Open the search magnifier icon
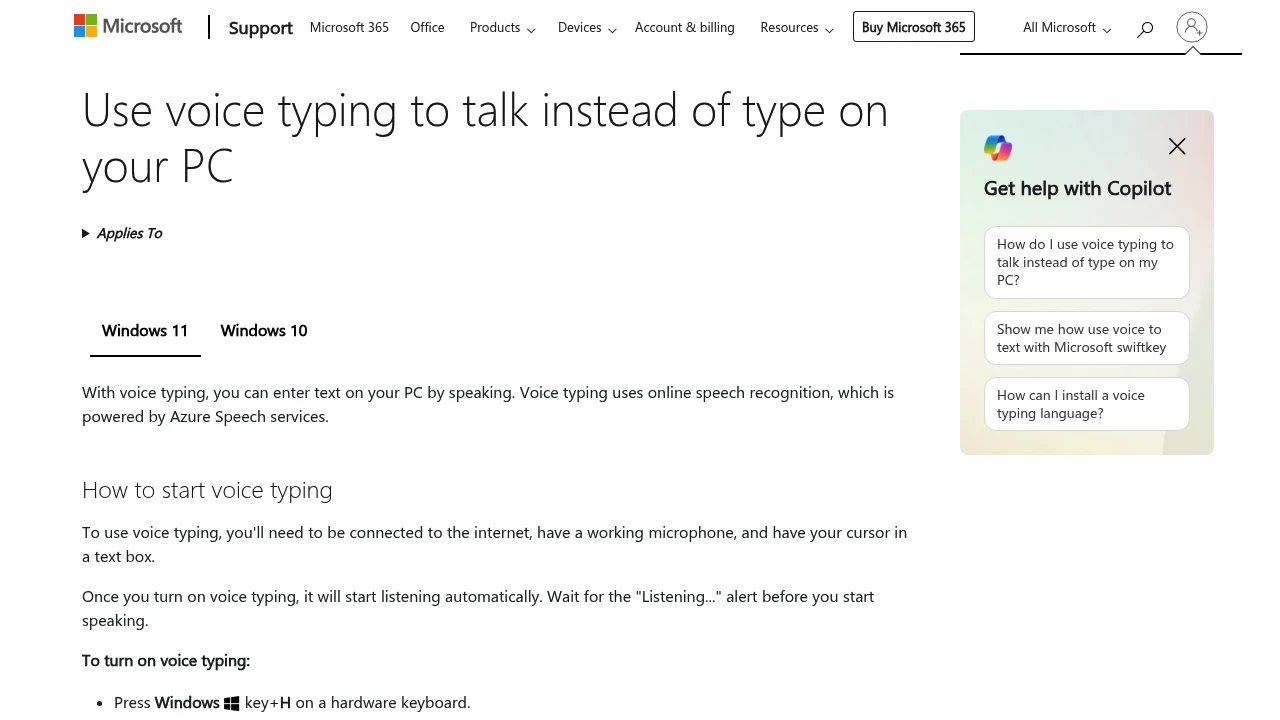Screen dimensions: 1280x720 pos(1145,29)
